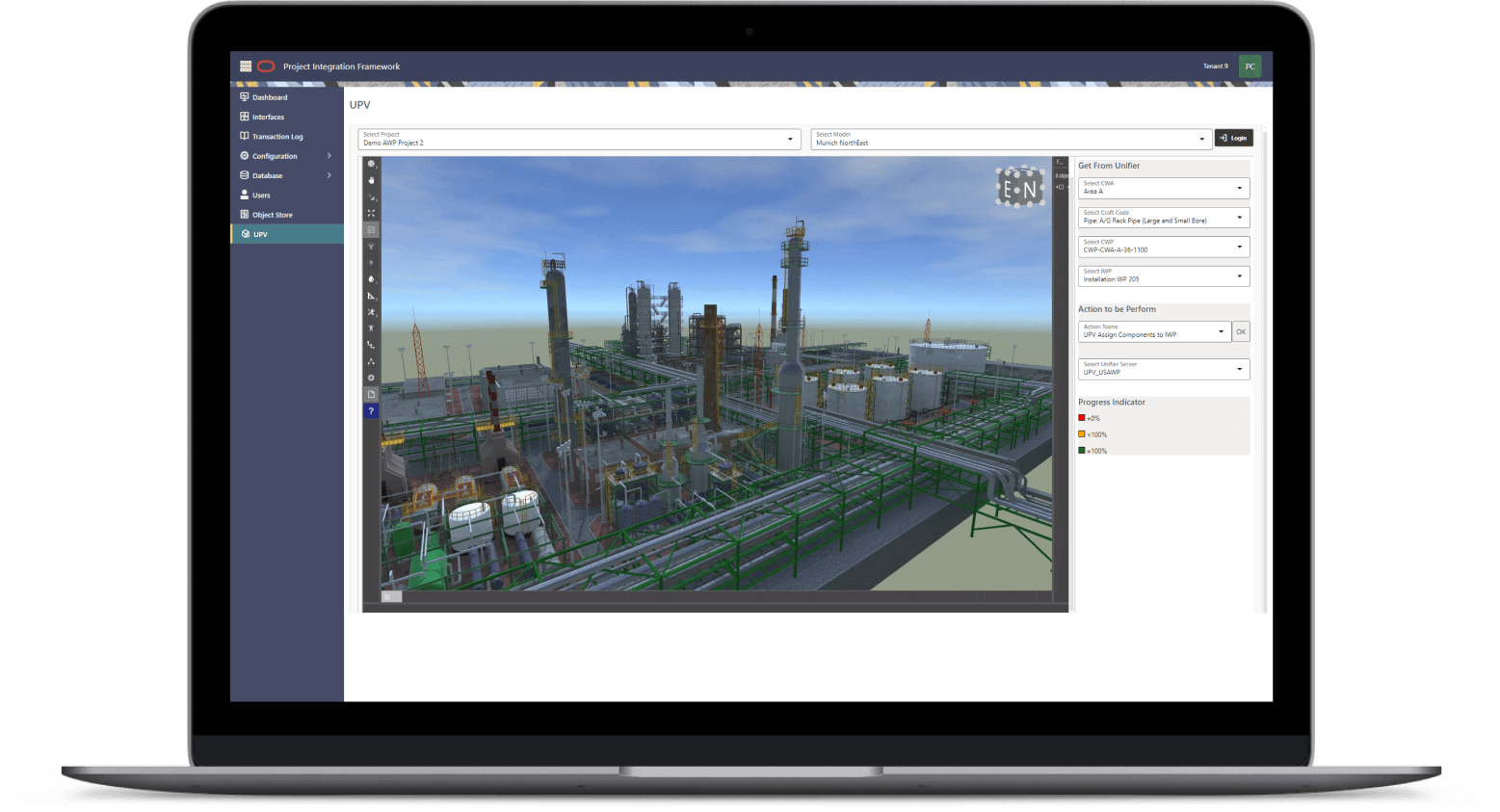Select the measure angle ruler tool
The height and width of the screenshot is (812, 1500).
[371, 296]
